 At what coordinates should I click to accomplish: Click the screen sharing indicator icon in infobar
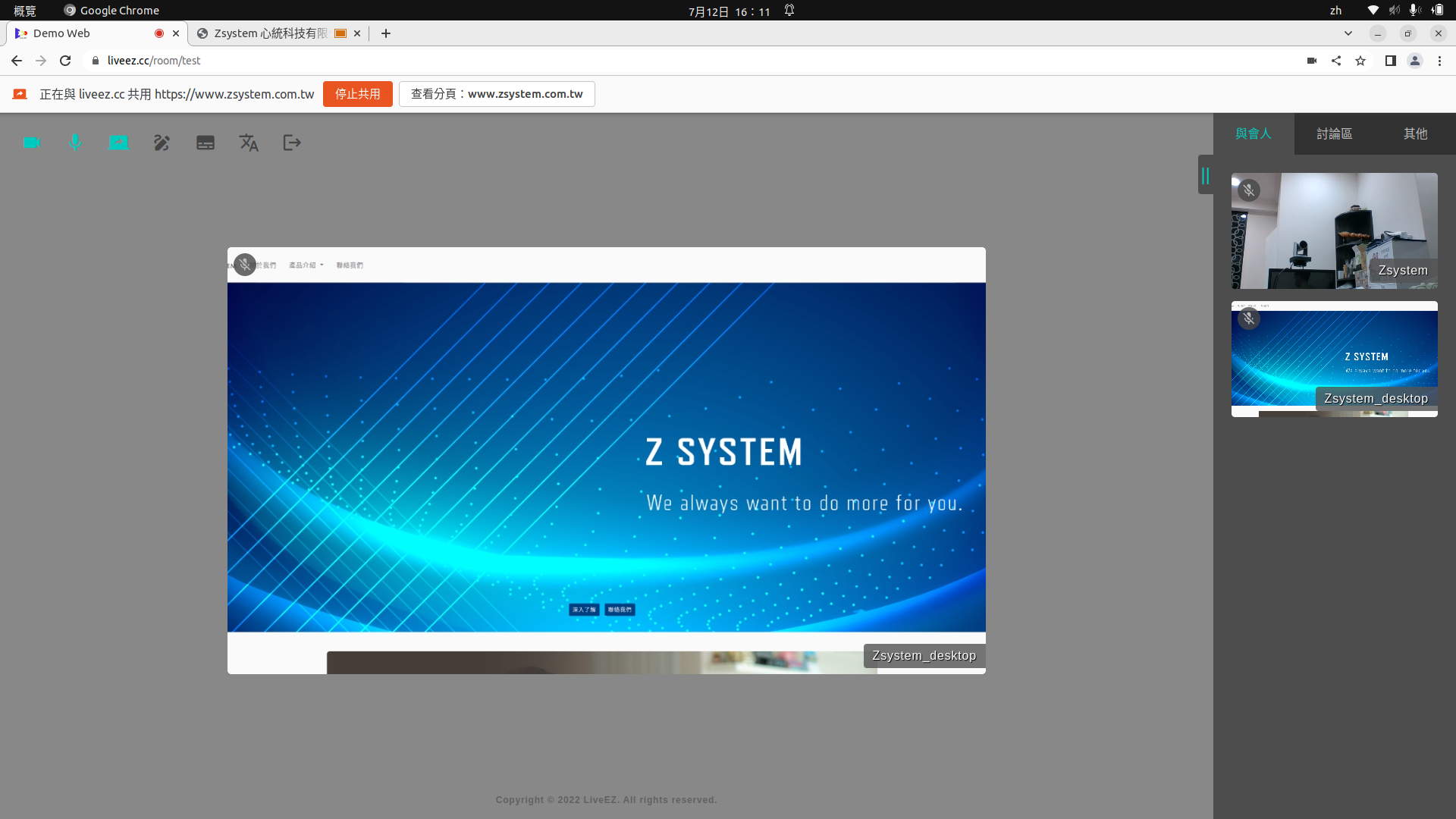pyautogui.click(x=20, y=94)
